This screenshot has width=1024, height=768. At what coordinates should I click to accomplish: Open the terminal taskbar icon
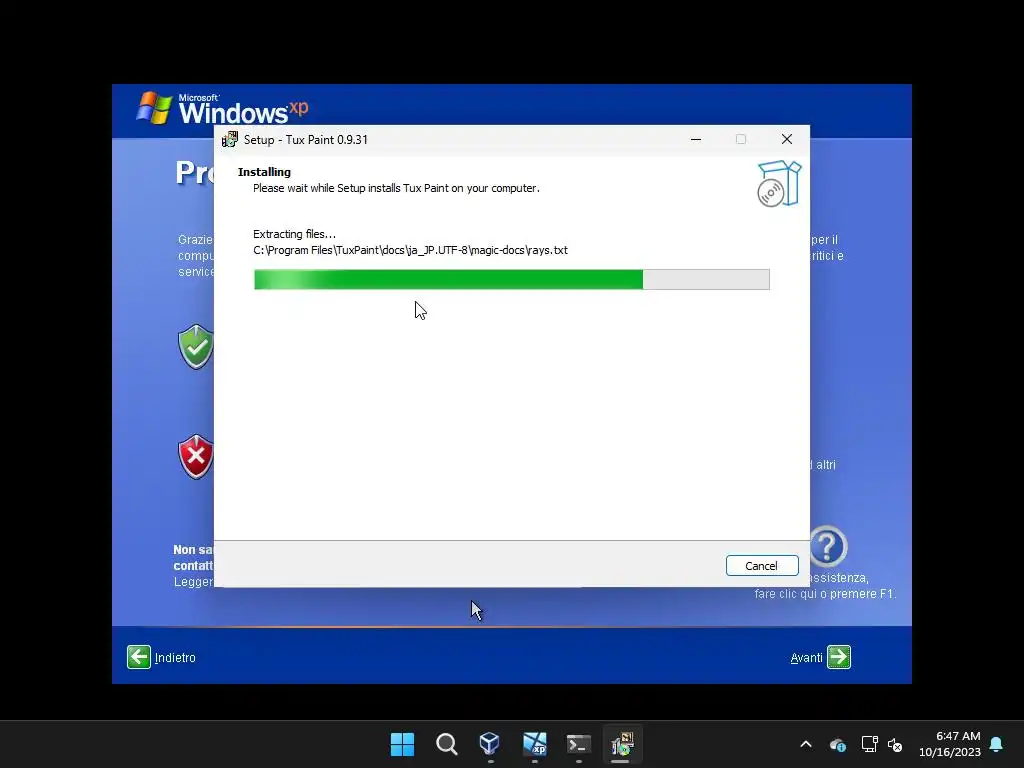(x=579, y=744)
